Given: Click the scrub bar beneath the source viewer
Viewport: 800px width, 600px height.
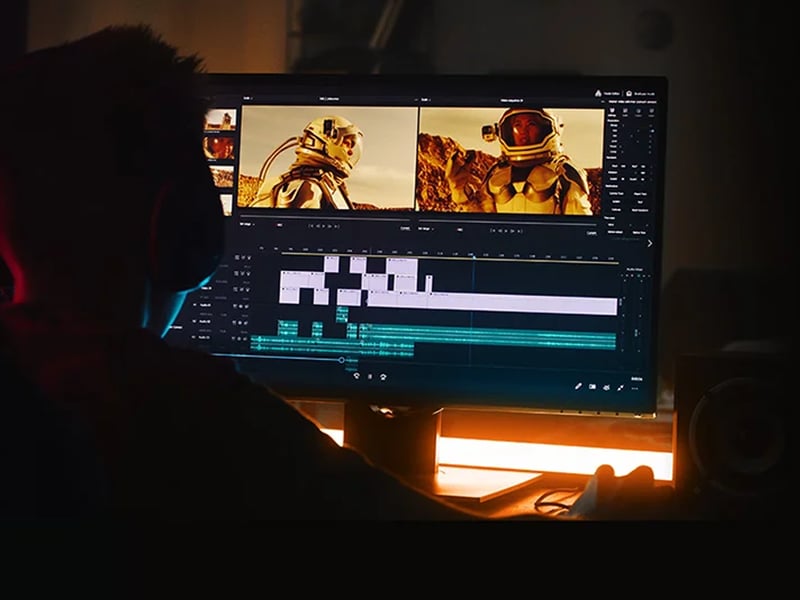Looking at the screenshot, I should pyautogui.click(x=325, y=217).
